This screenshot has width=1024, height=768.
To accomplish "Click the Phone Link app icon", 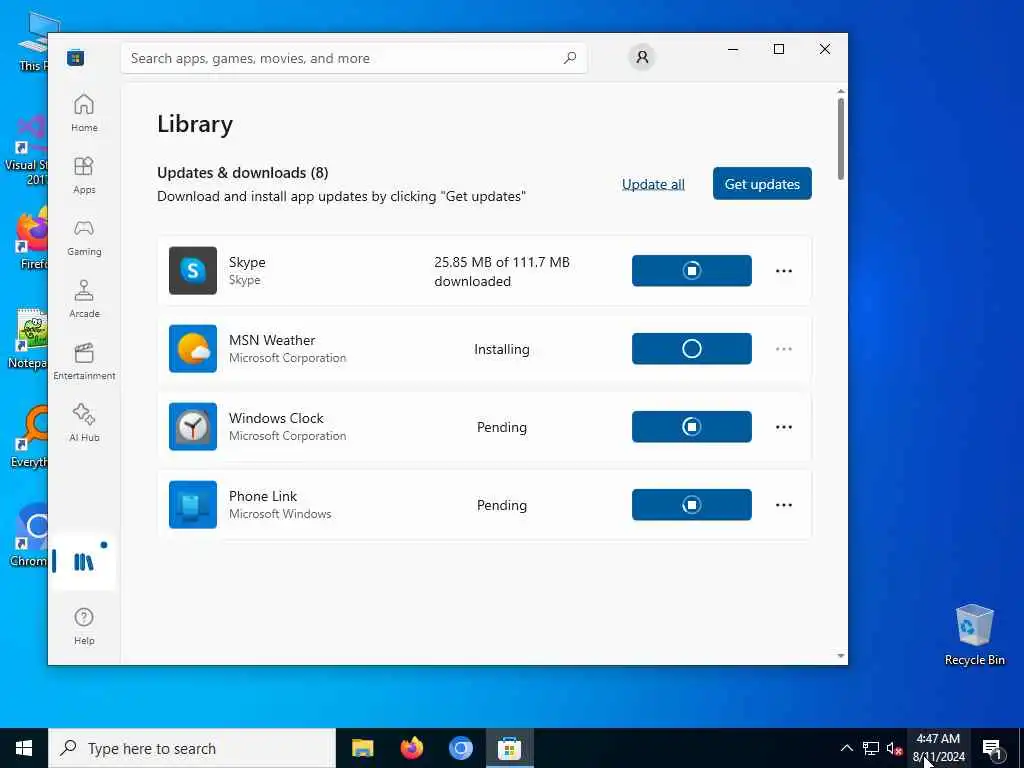I will 193,505.
